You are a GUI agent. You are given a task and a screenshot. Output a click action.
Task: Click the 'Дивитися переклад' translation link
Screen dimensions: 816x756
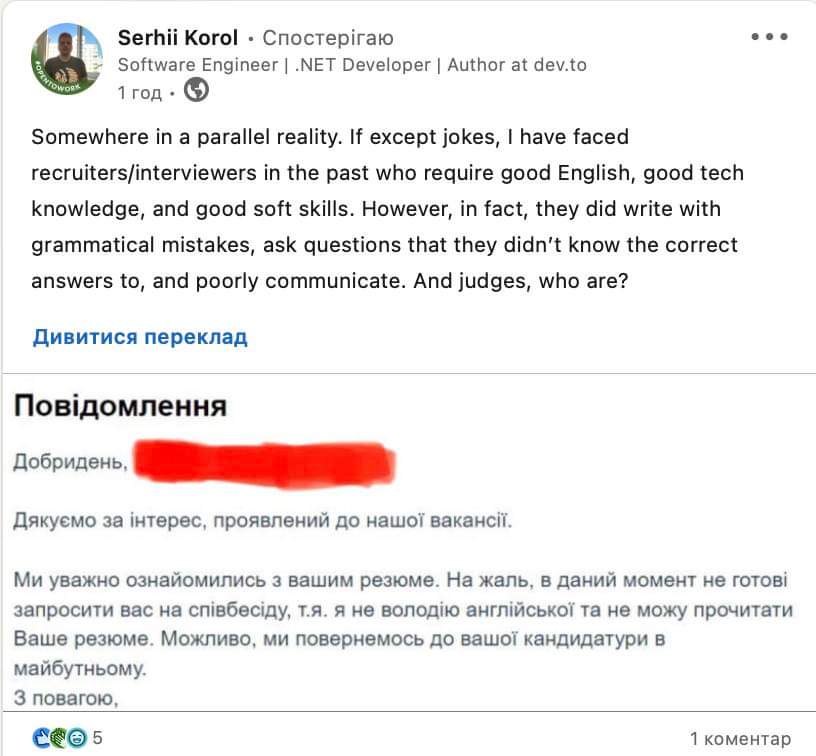(x=140, y=336)
